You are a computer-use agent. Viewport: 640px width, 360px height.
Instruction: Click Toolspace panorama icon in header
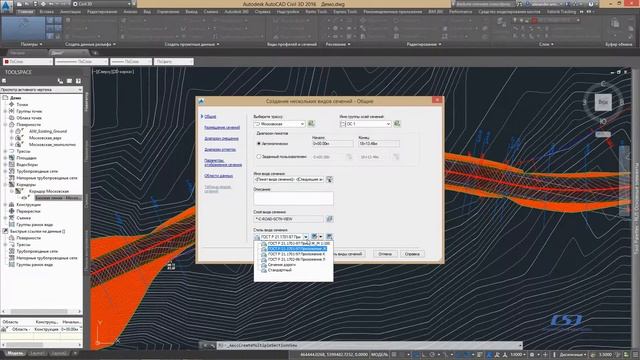pyautogui.click(x=69, y=81)
